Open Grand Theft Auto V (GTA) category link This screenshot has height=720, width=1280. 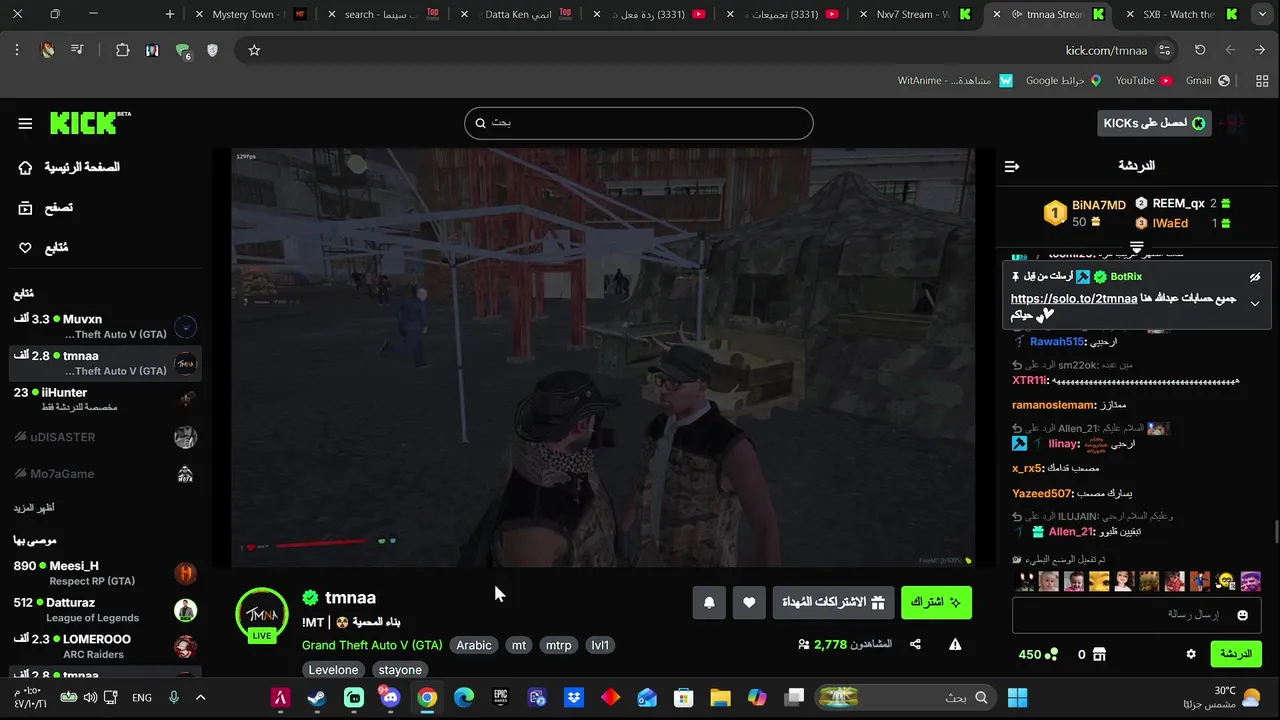372,645
